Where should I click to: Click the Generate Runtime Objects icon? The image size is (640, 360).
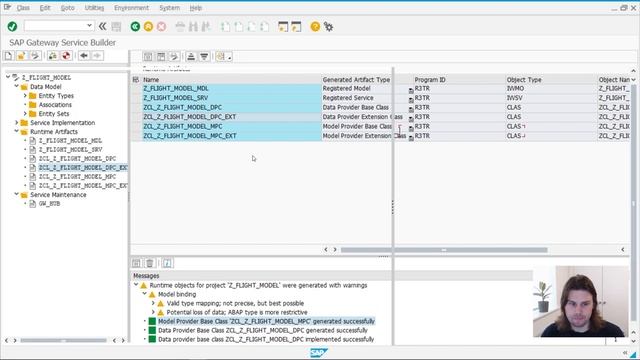click(66, 56)
